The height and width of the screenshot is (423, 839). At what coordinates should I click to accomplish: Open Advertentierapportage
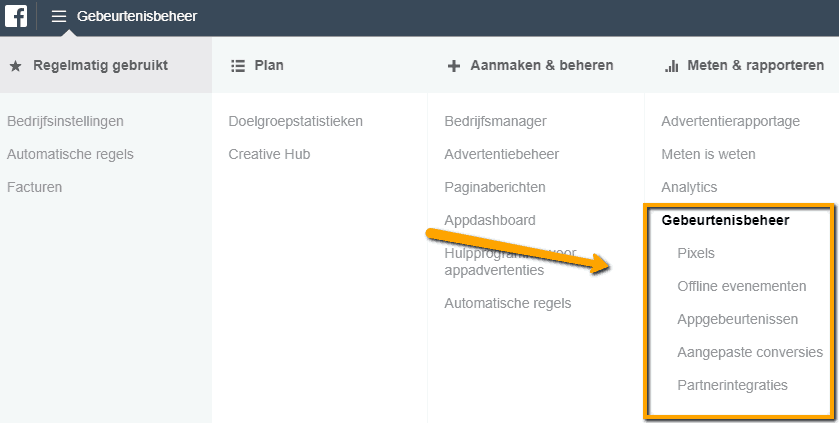click(730, 121)
